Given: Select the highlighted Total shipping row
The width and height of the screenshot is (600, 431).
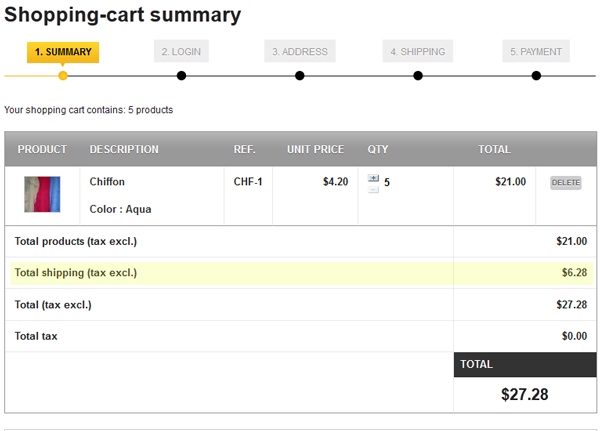Looking at the screenshot, I should (230, 272).
